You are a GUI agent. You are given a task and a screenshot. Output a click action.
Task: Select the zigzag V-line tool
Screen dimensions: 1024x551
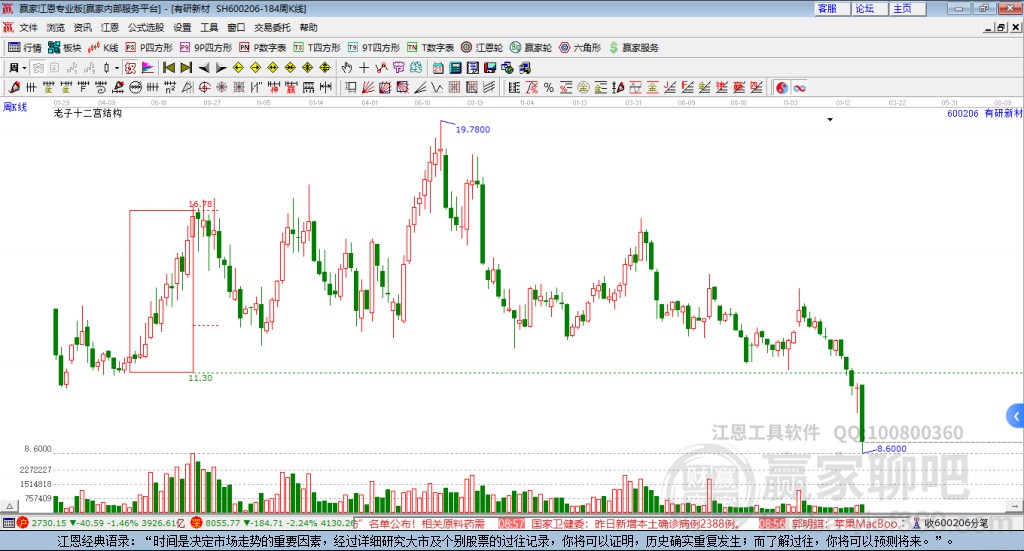click(436, 87)
